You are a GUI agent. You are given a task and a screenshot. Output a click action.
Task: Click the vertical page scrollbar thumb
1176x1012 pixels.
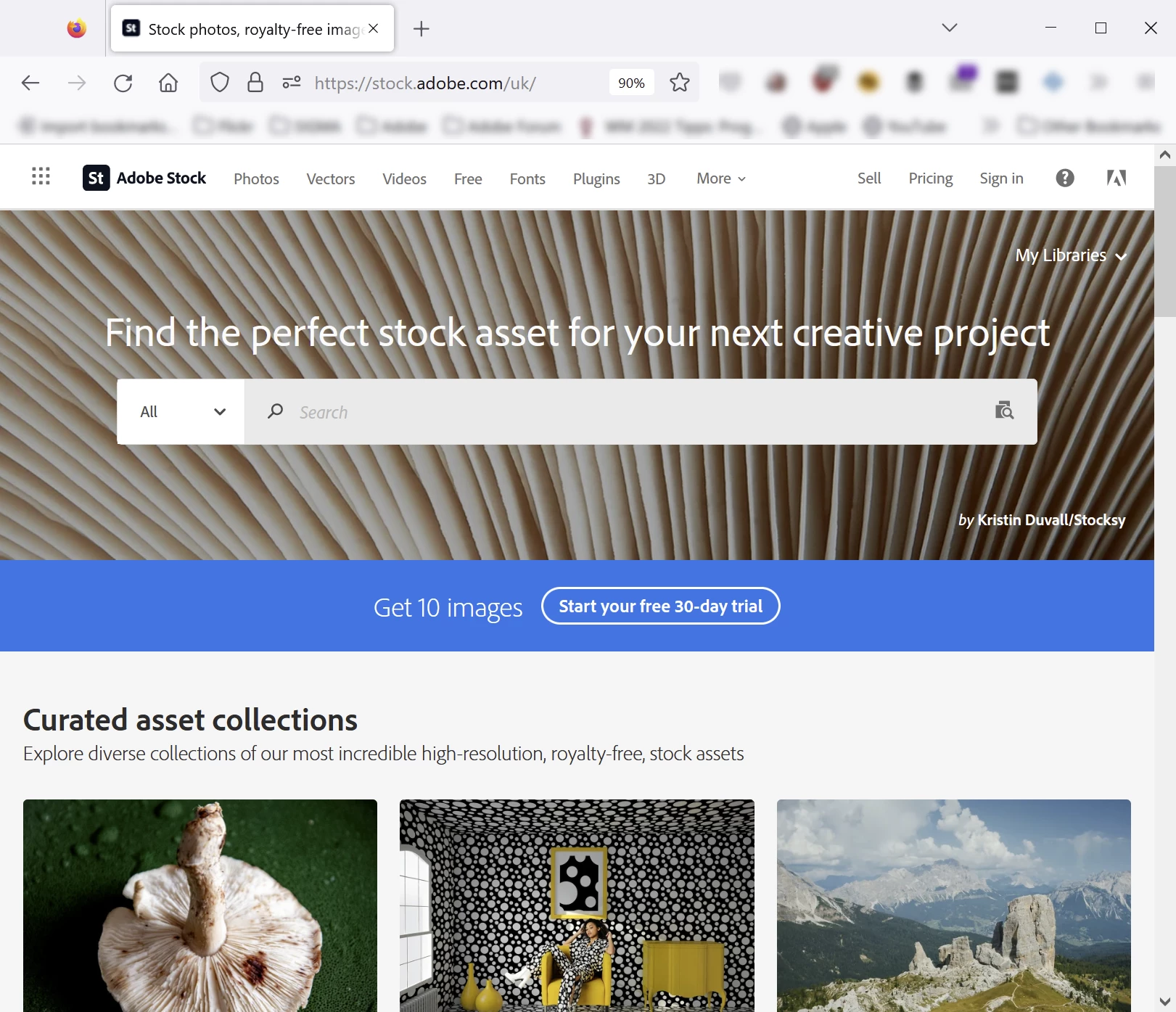coord(1165,241)
